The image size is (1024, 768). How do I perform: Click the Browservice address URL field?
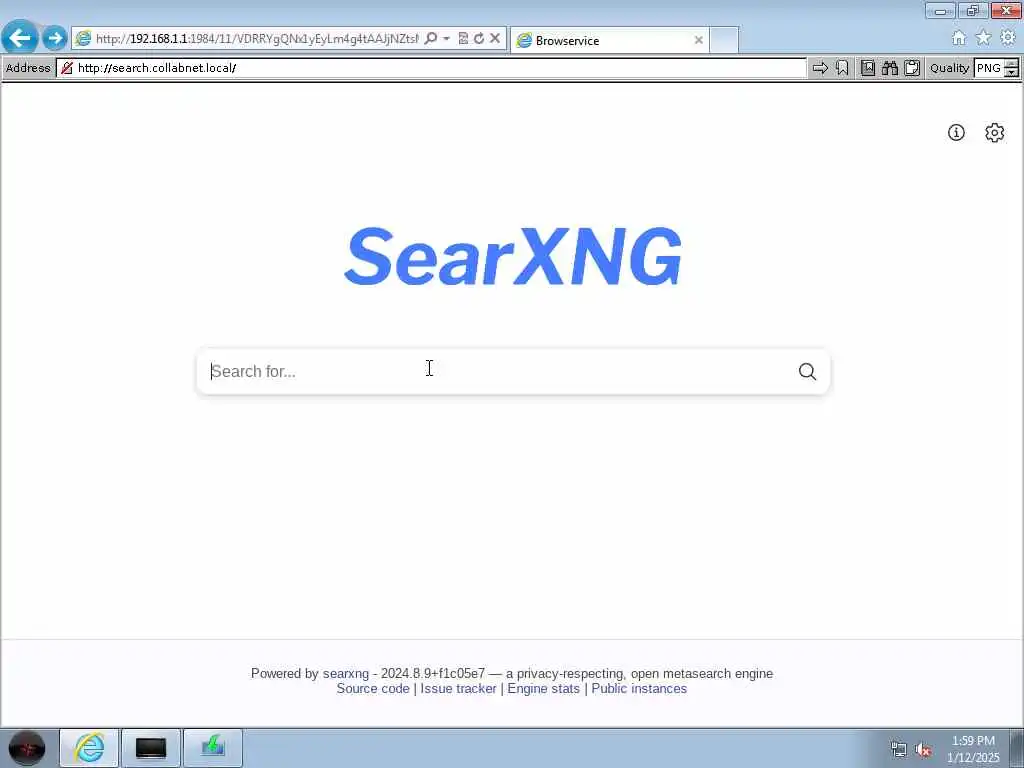[x=431, y=68]
